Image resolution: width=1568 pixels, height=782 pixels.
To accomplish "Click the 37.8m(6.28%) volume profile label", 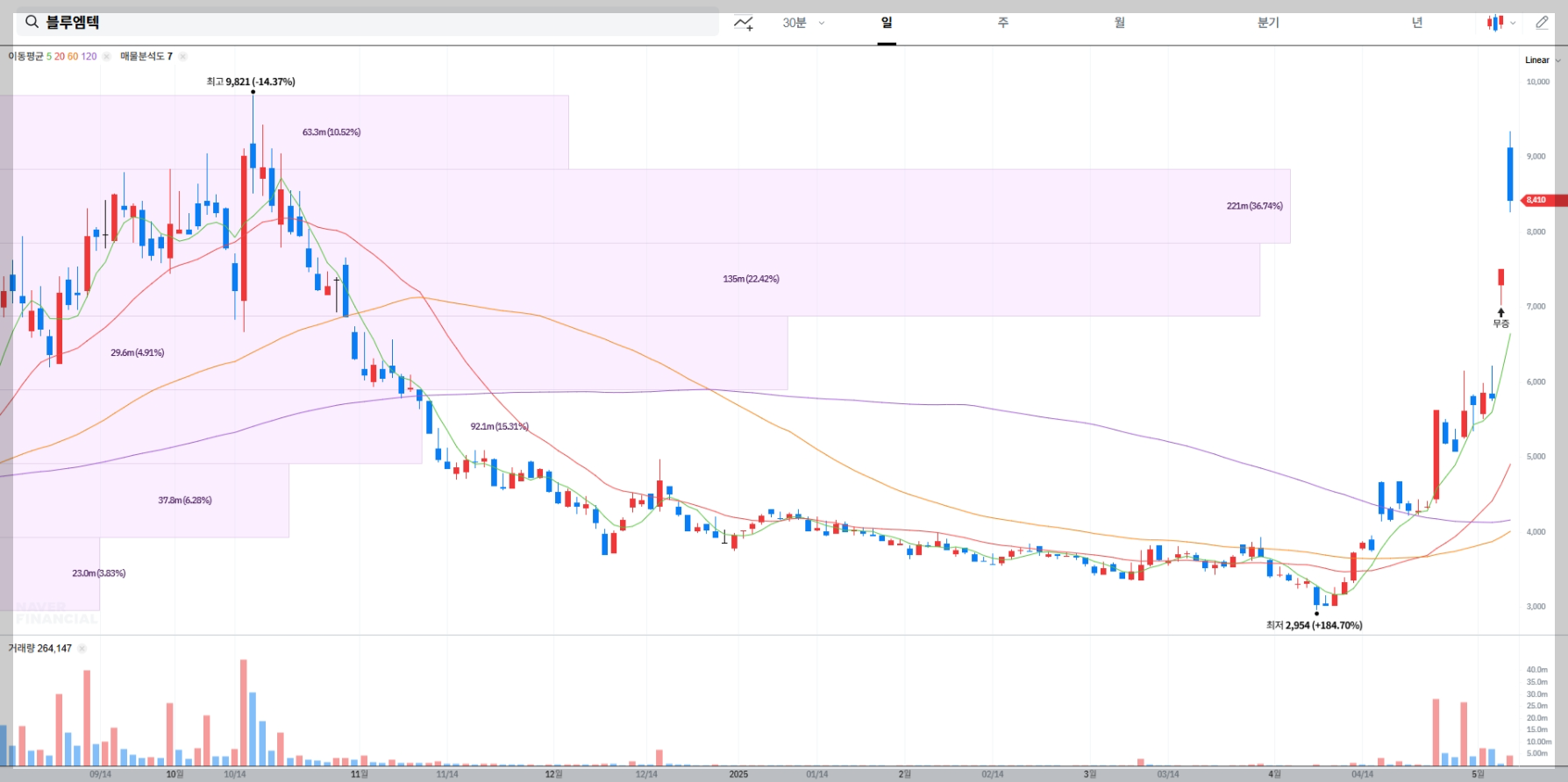I will tap(184, 501).
